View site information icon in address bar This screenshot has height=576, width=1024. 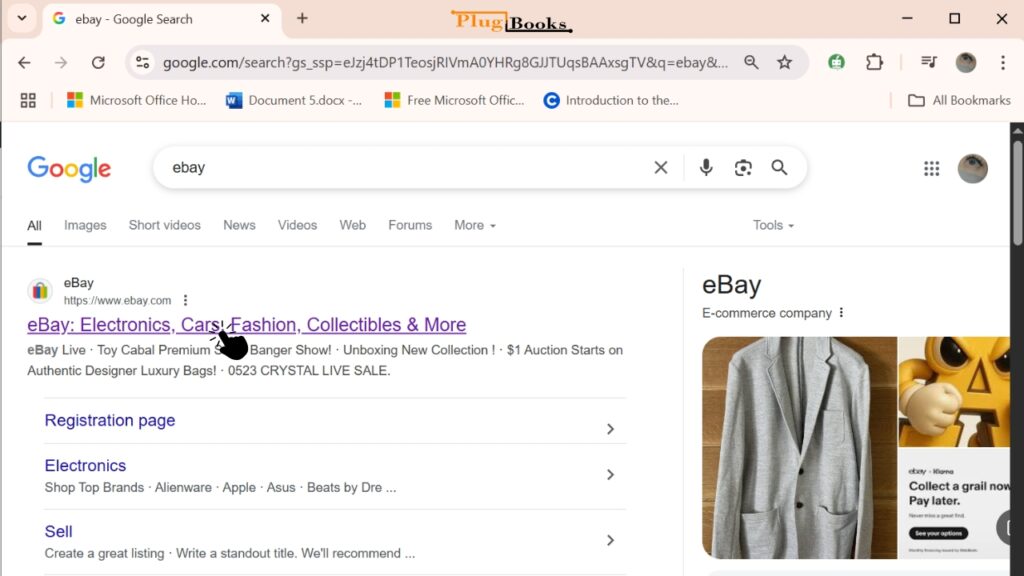[142, 63]
